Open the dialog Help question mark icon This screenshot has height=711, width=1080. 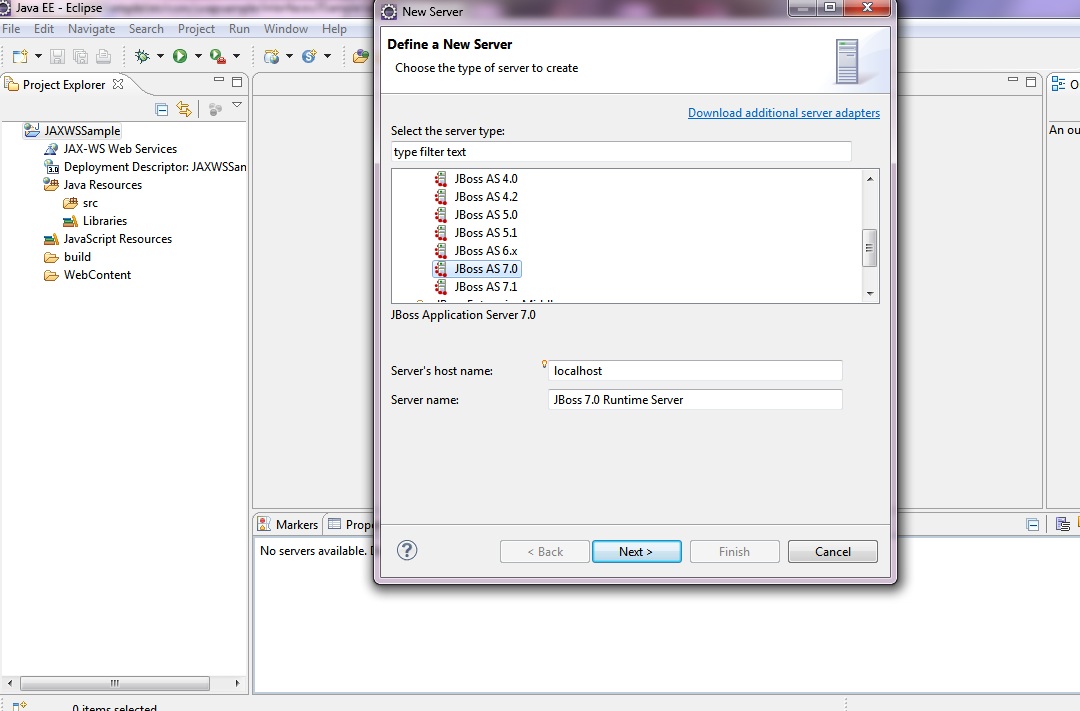point(407,550)
